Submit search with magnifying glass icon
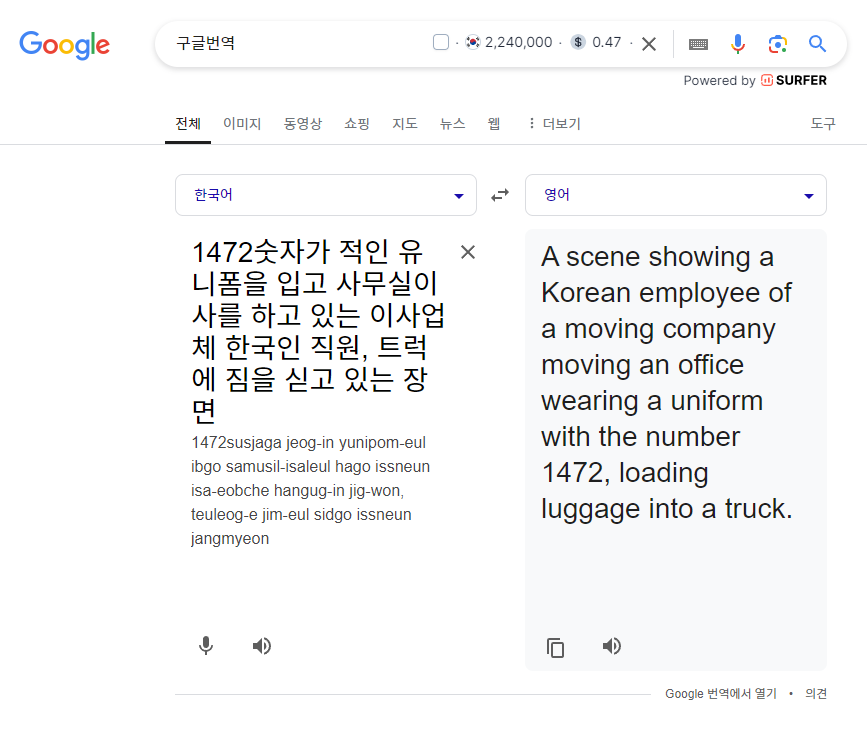Screen dimensions: 867x730 click(x=817, y=43)
